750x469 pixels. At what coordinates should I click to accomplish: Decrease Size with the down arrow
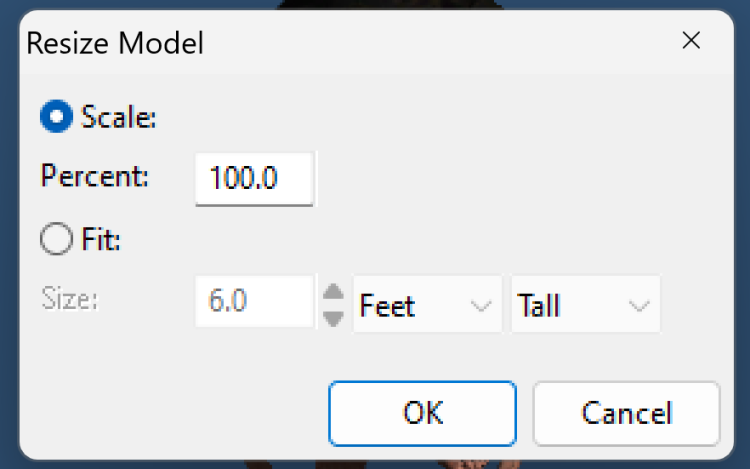tap(334, 318)
